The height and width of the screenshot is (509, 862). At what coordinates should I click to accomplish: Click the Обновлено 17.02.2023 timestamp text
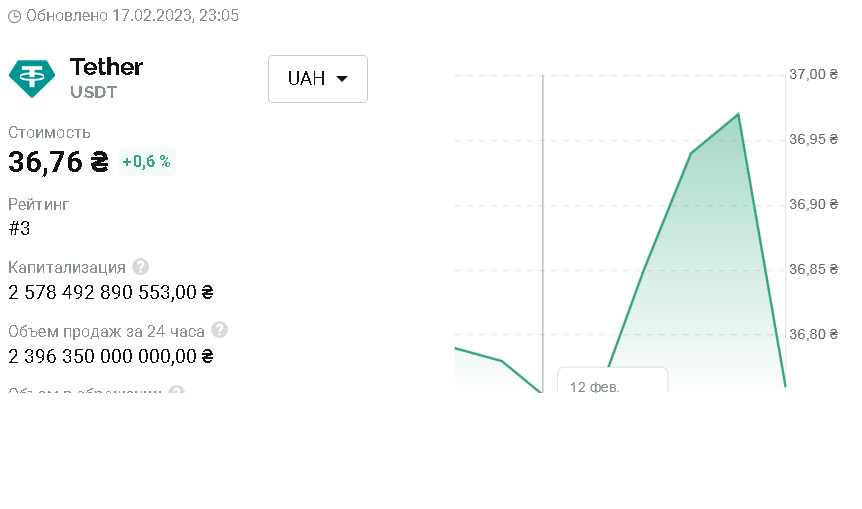point(132,16)
